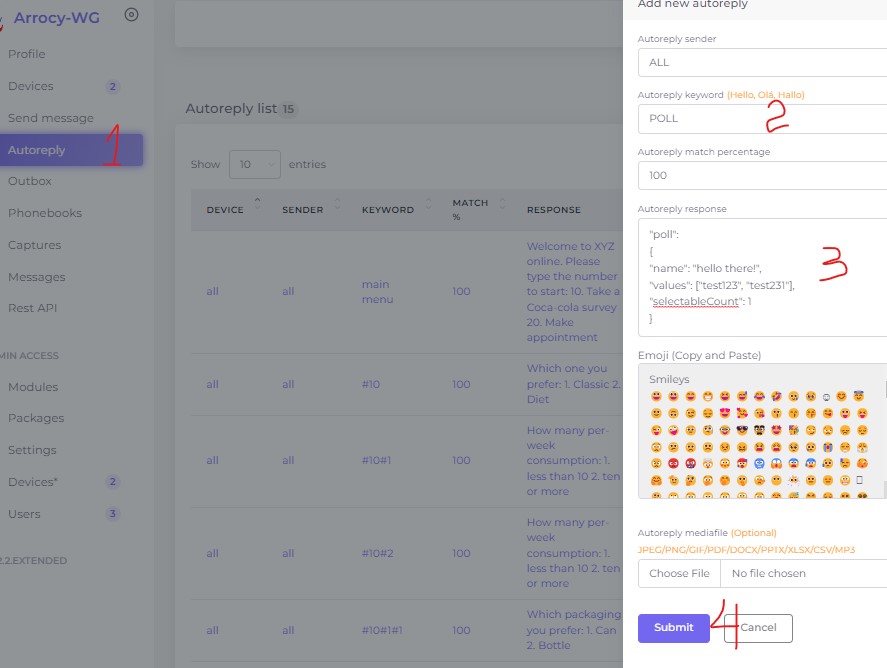This screenshot has width=887, height=668.
Task: Click Choose File for autoreply mediafile
Action: [x=679, y=574]
